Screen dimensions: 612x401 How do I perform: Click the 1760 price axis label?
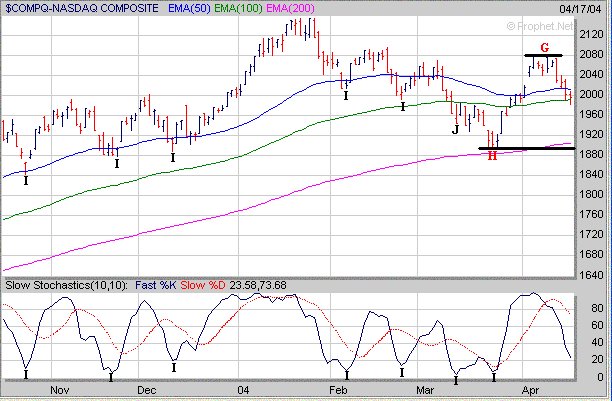pyautogui.click(x=591, y=214)
